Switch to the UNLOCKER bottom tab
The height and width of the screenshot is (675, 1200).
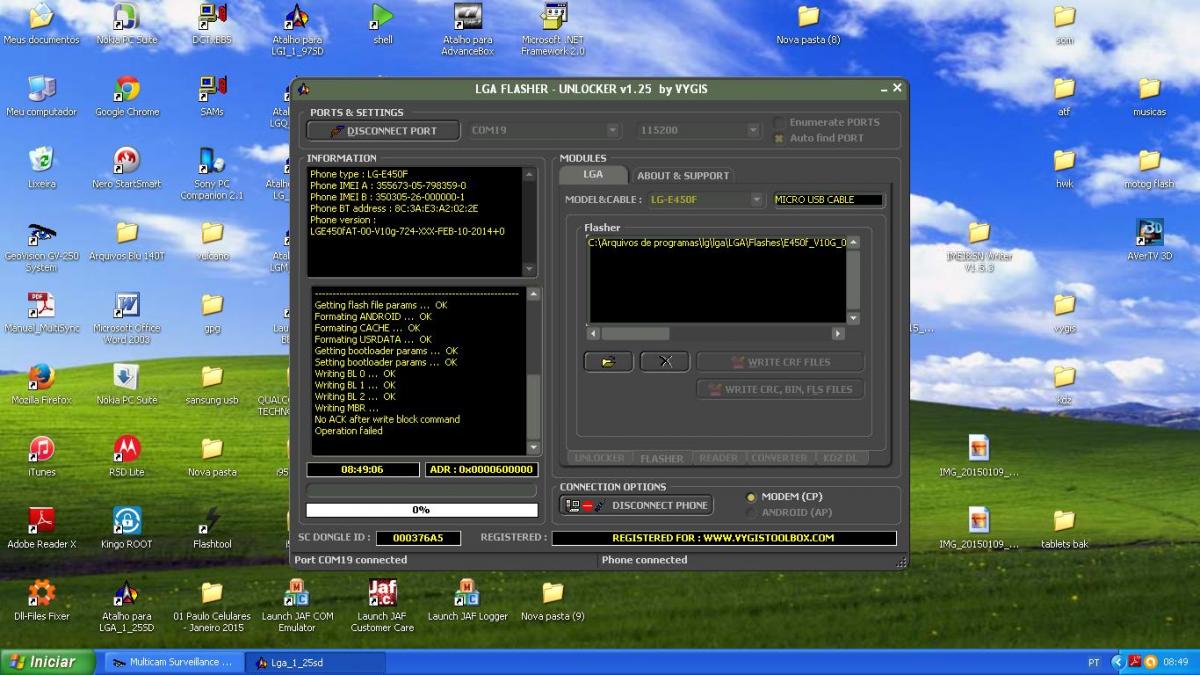tap(600, 458)
